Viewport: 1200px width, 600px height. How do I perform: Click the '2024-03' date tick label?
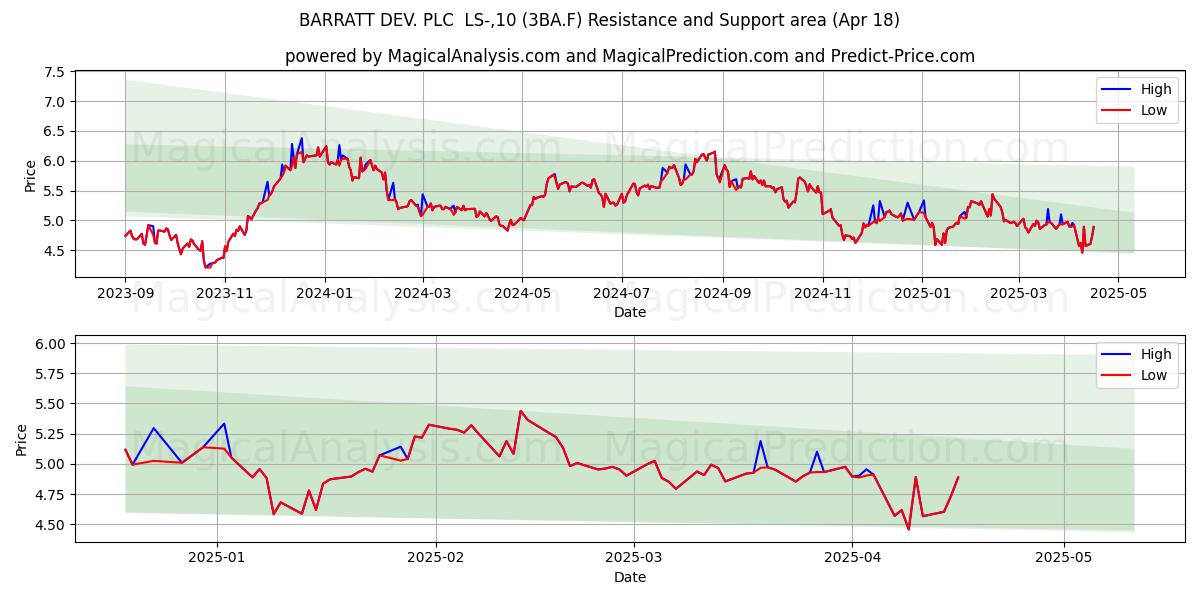[x=422, y=293]
